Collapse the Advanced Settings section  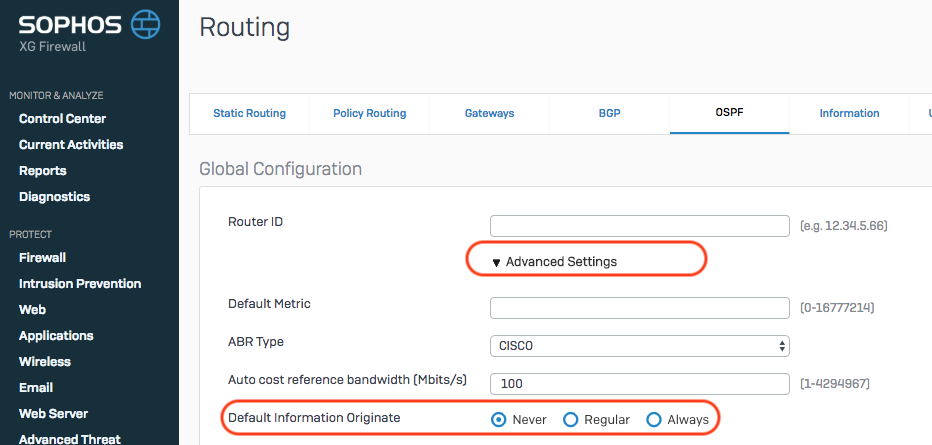(554, 262)
